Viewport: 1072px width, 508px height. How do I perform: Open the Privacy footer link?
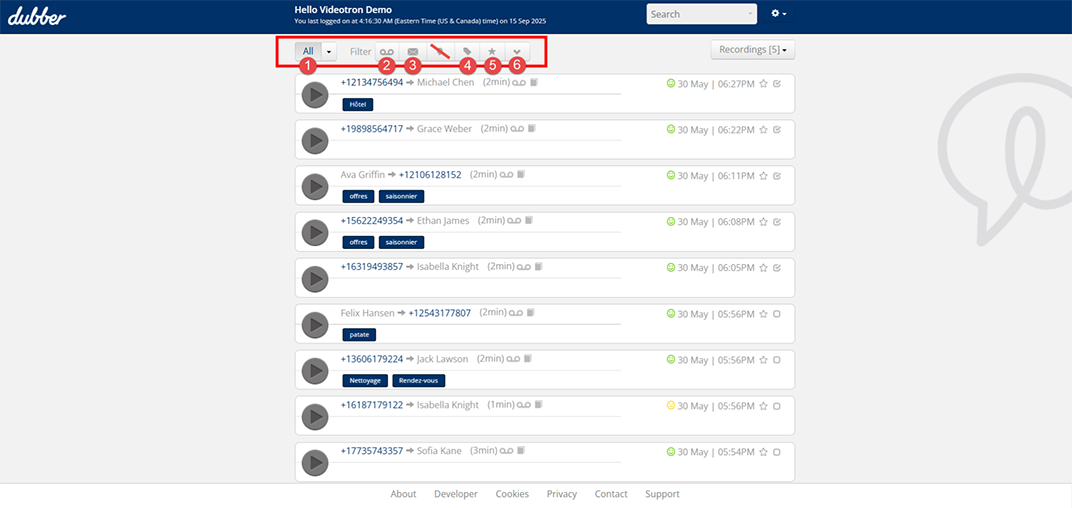561,494
